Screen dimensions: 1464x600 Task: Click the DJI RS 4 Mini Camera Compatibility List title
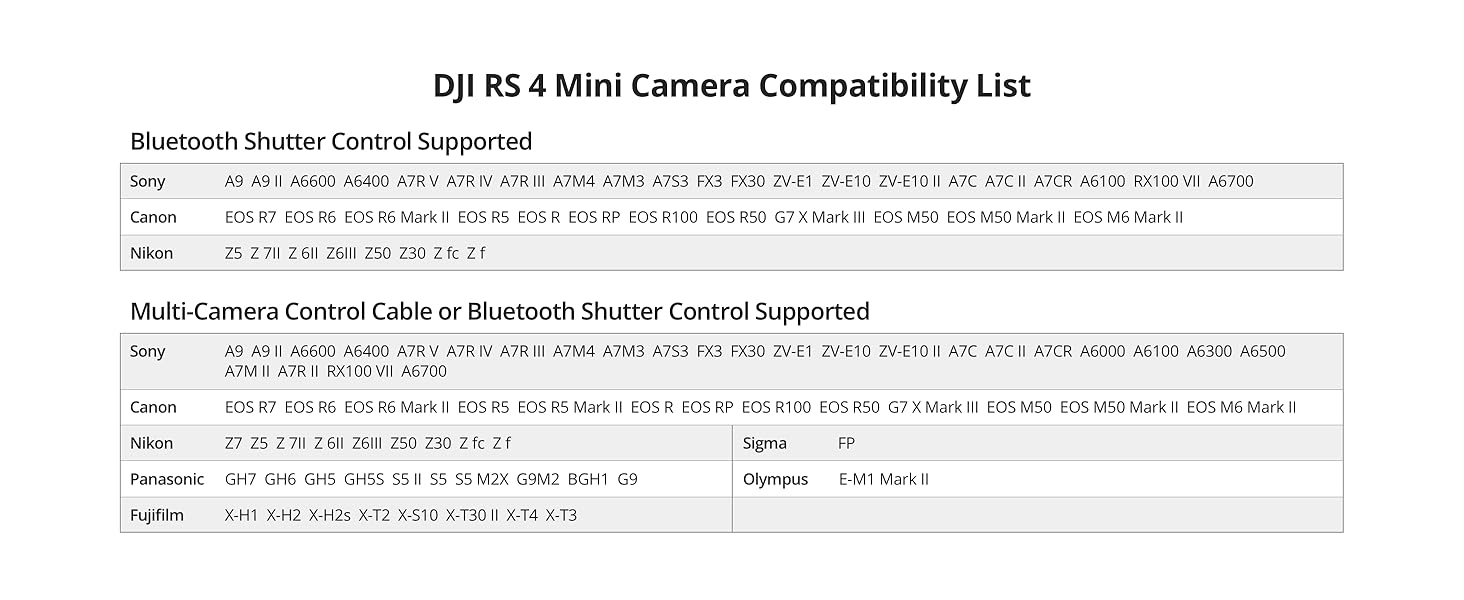pos(731,86)
